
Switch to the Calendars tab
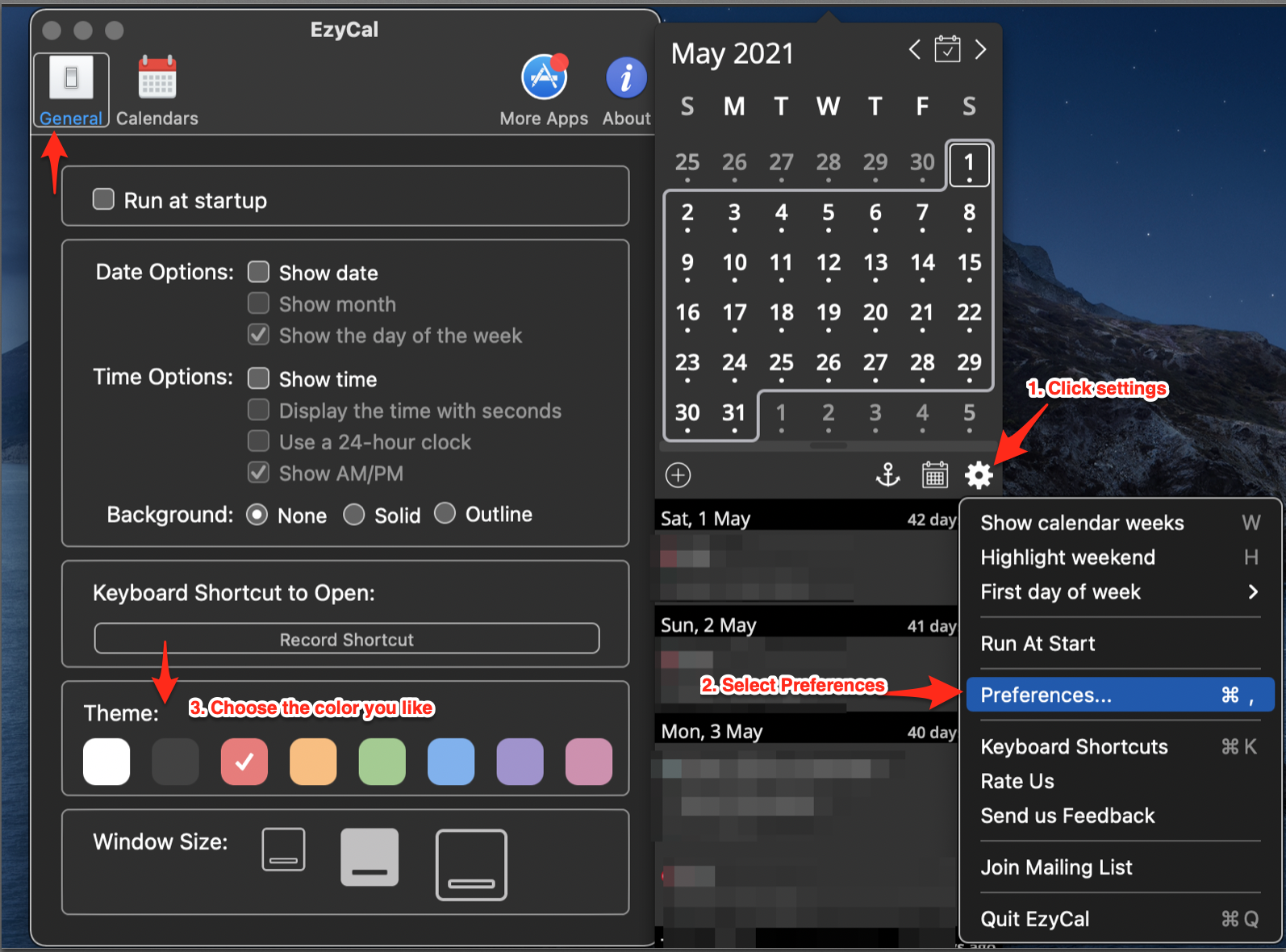point(157,90)
